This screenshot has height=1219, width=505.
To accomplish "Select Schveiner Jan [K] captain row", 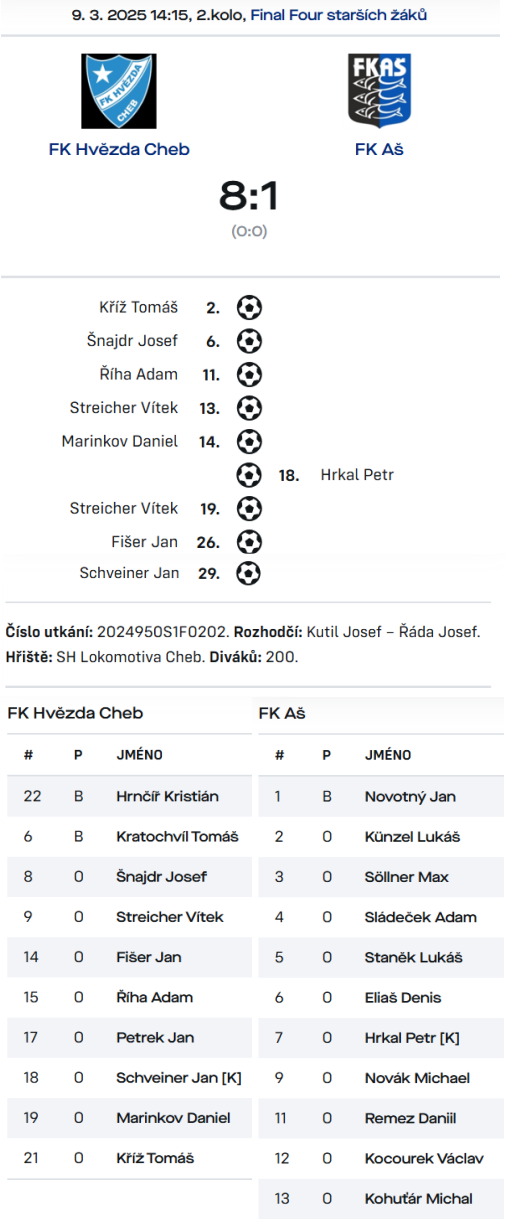I will click(x=129, y=1078).
